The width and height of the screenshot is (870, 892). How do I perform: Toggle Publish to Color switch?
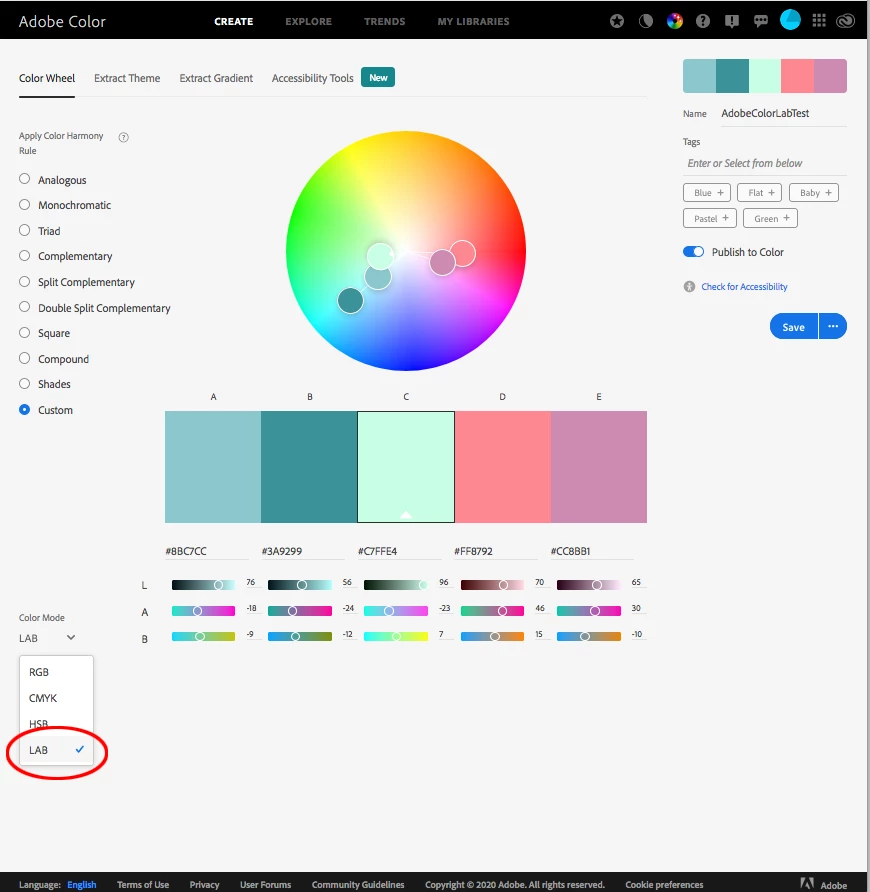pos(693,252)
